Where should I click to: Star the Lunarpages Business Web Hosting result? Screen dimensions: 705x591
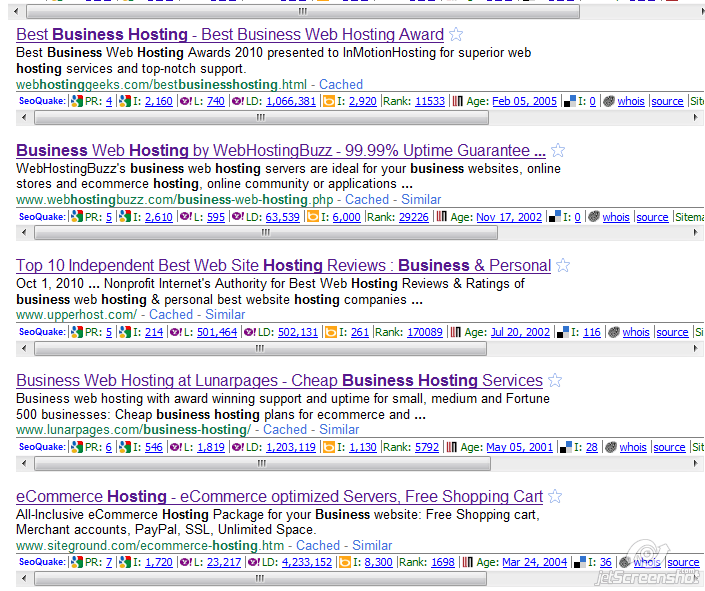555,381
